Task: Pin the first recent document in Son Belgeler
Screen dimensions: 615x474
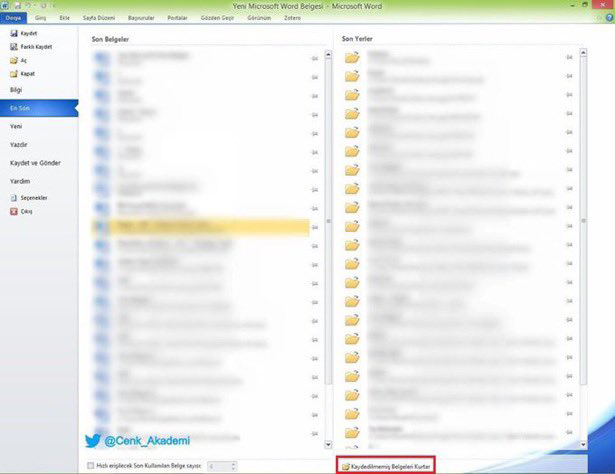Action: point(315,59)
